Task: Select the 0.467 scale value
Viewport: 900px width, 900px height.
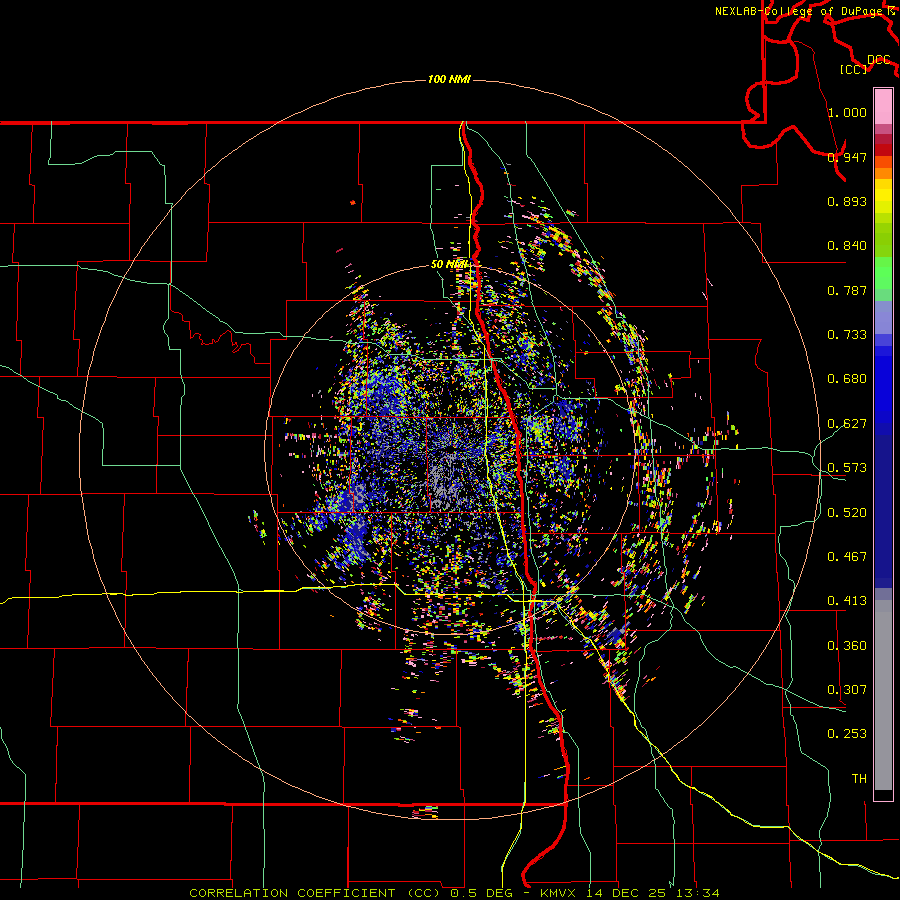Action: pyautogui.click(x=847, y=557)
